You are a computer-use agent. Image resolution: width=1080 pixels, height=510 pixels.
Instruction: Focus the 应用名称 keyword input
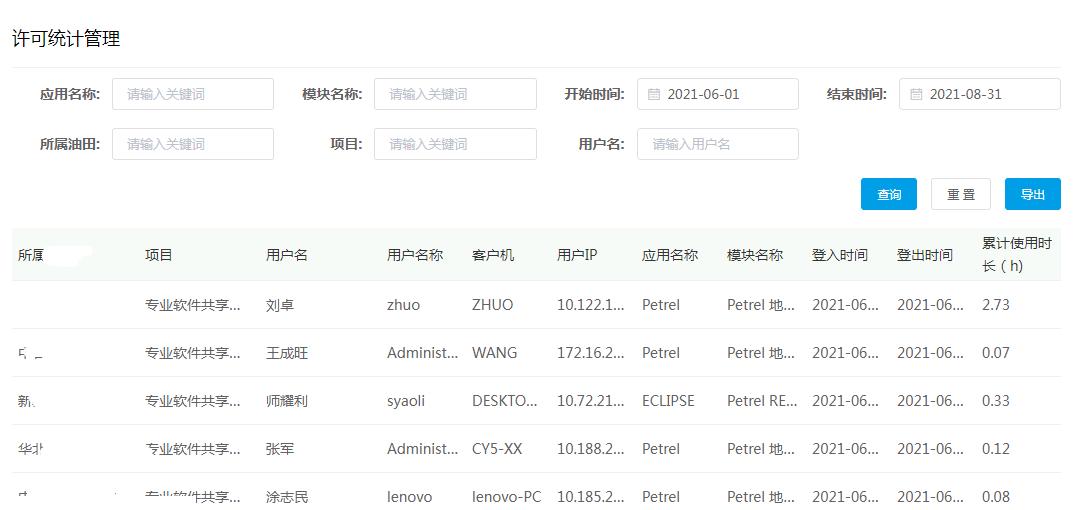[193, 94]
